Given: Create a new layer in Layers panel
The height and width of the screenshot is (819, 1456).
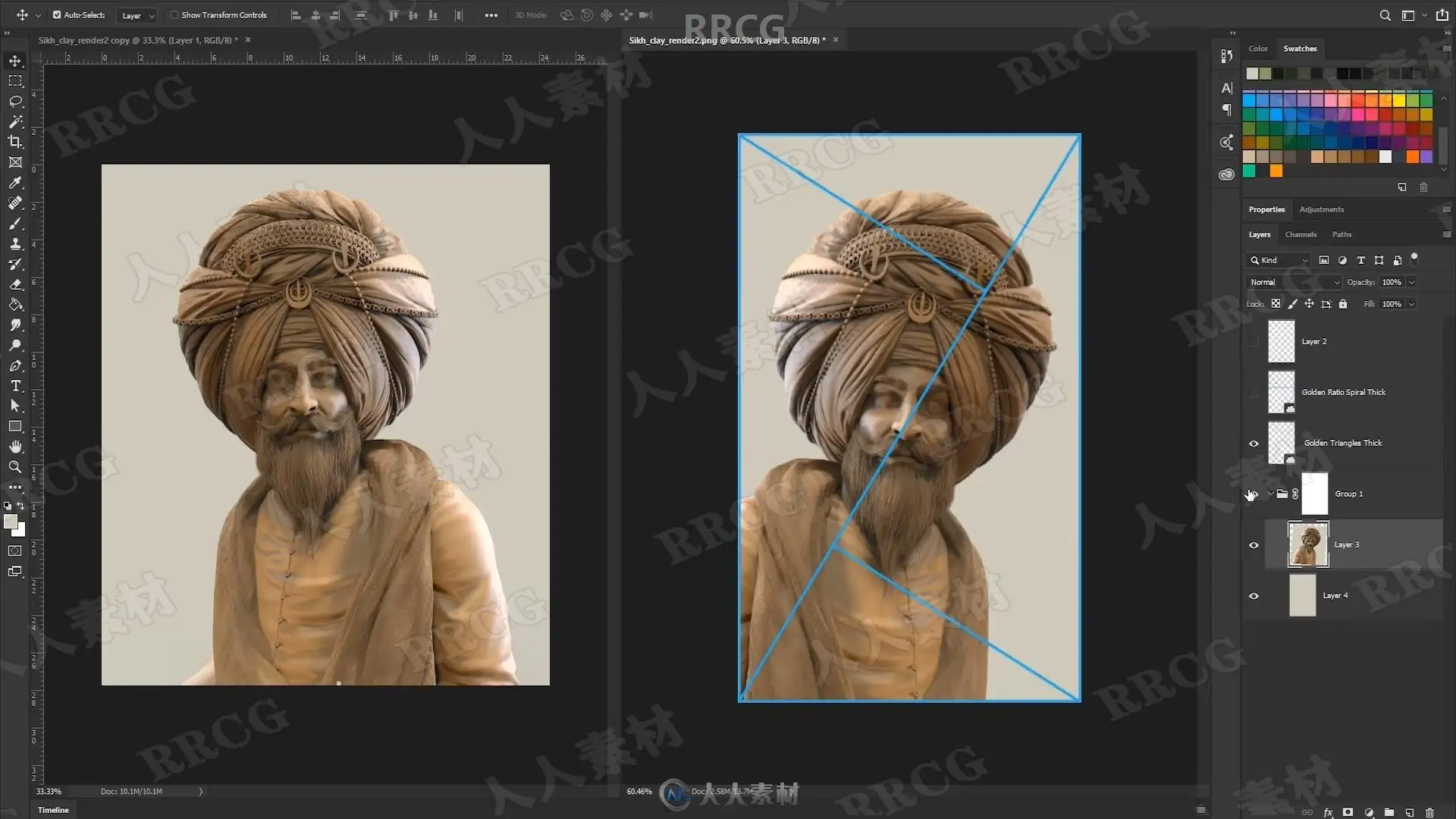Looking at the screenshot, I should click(1410, 812).
